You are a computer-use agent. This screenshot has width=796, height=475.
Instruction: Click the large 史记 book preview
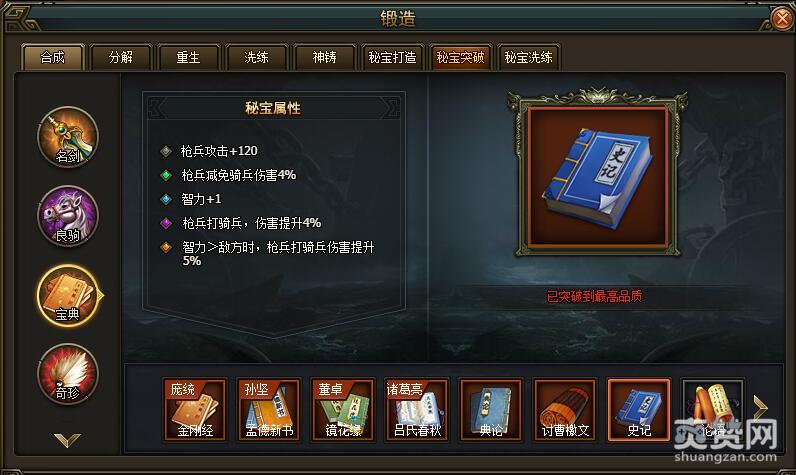coord(598,177)
